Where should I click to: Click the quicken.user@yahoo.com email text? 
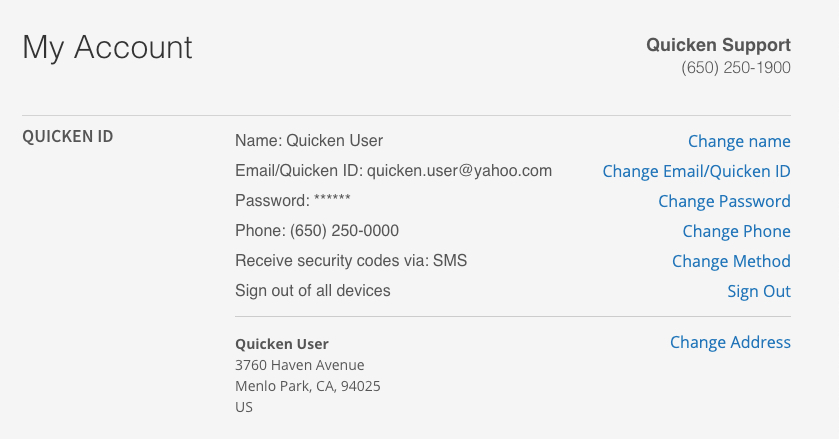coord(459,171)
